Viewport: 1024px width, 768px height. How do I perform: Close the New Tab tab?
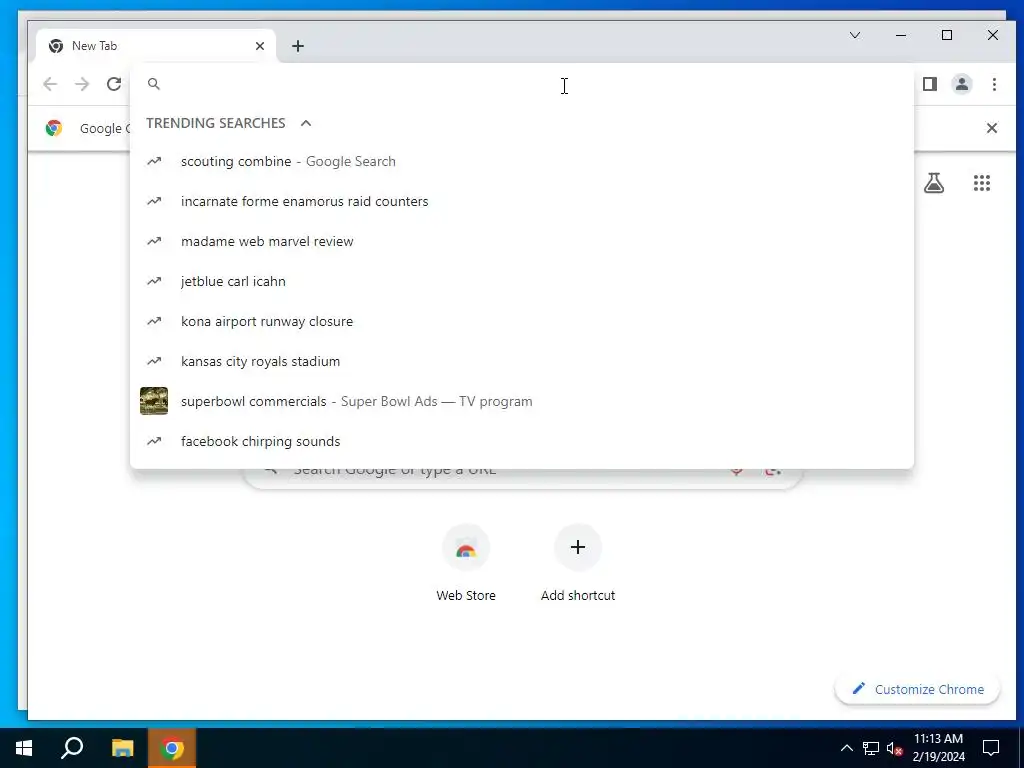(260, 46)
